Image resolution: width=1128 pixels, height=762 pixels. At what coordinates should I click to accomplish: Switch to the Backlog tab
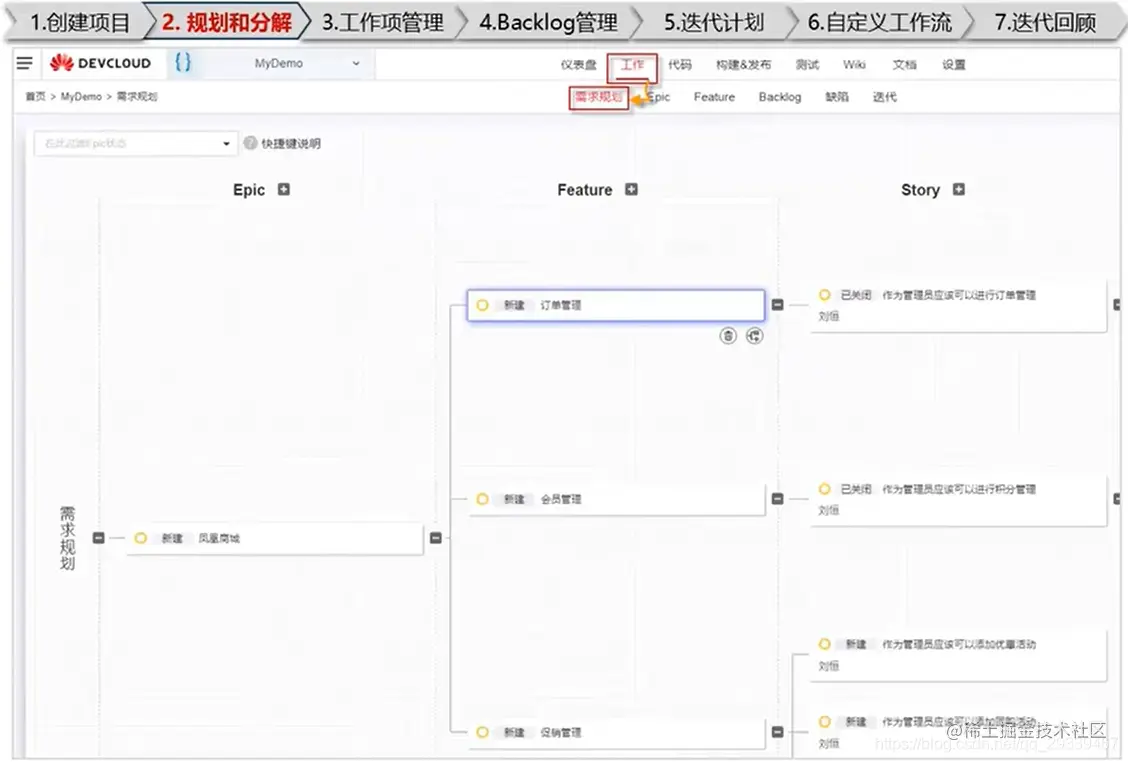[x=779, y=96]
